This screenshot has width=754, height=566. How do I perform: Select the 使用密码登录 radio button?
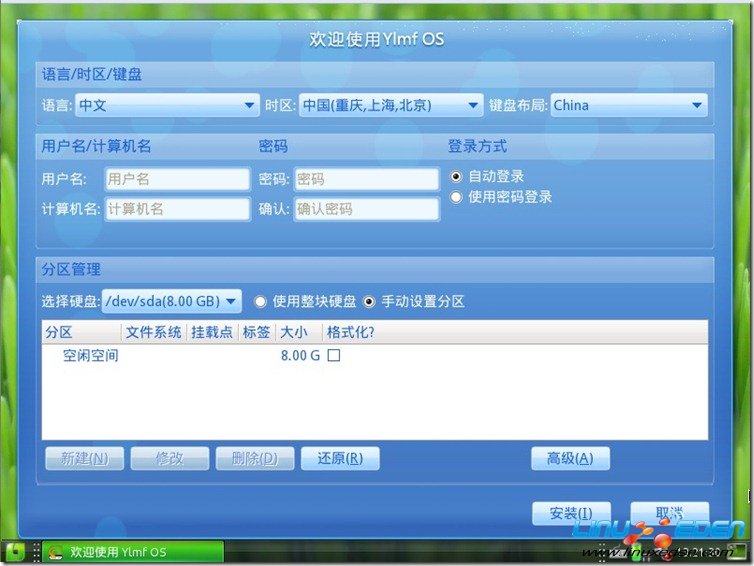(x=456, y=197)
